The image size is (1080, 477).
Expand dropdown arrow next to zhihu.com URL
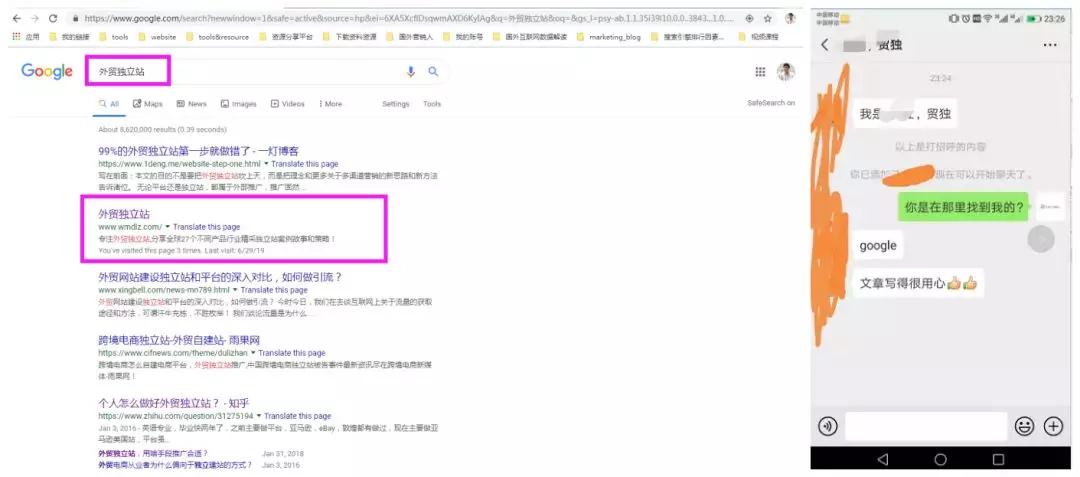(x=259, y=416)
